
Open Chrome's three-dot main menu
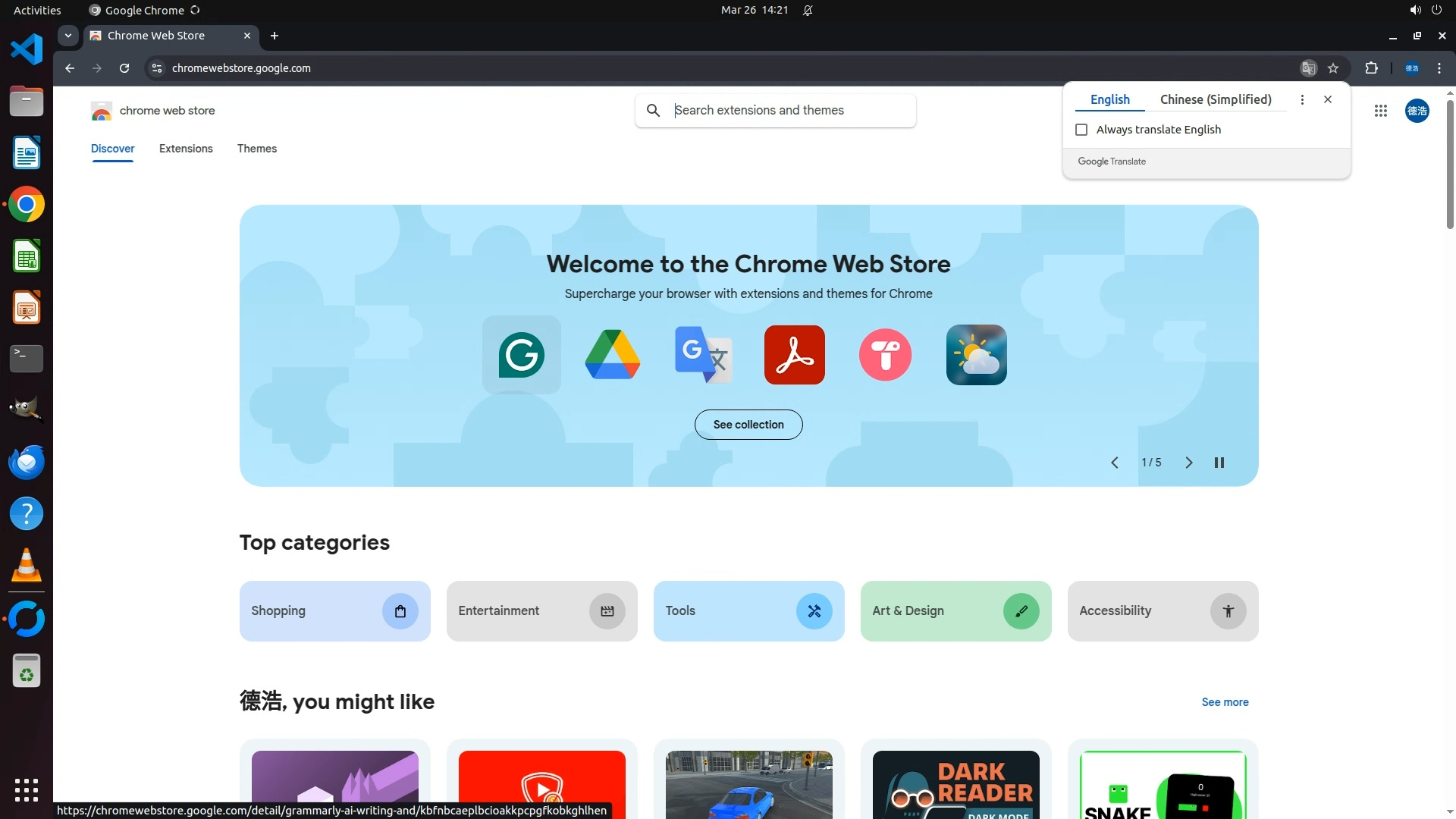coord(1439,68)
